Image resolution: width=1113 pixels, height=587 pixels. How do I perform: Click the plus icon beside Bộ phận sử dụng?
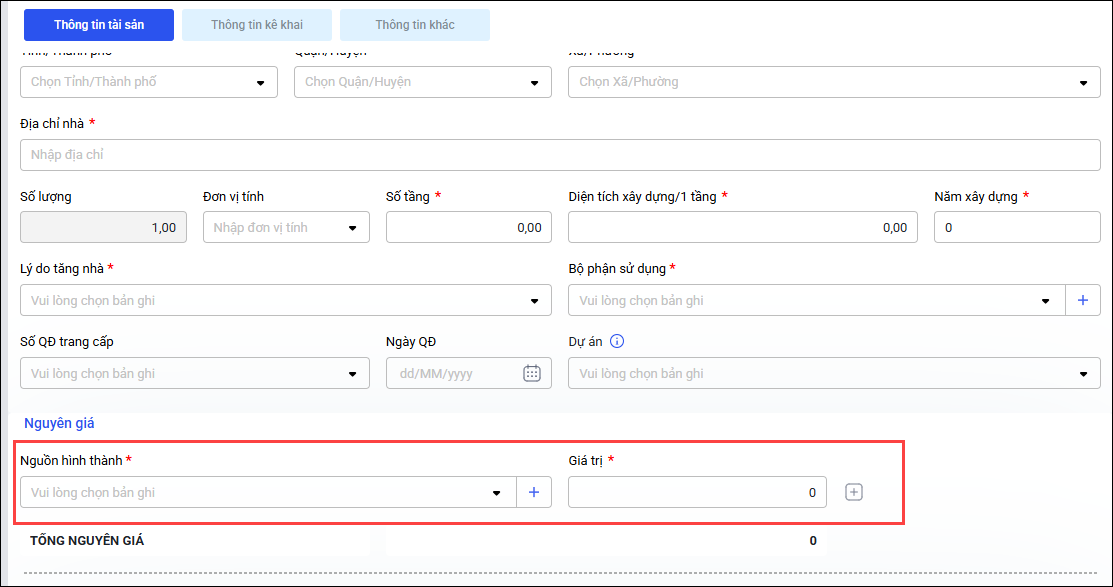(1082, 300)
